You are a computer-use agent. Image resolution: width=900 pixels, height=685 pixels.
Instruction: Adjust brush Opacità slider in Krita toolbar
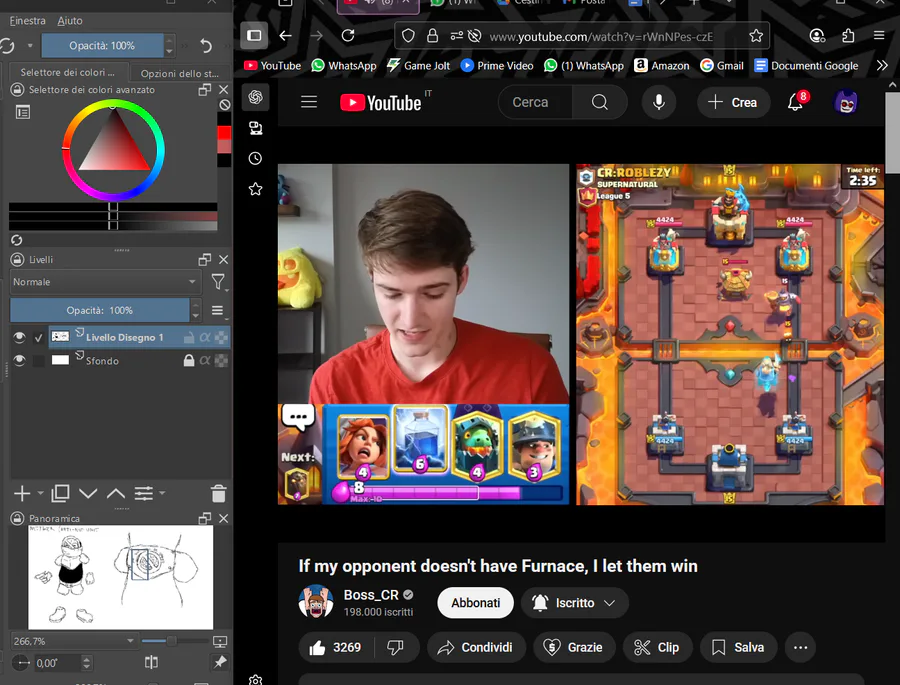102,45
